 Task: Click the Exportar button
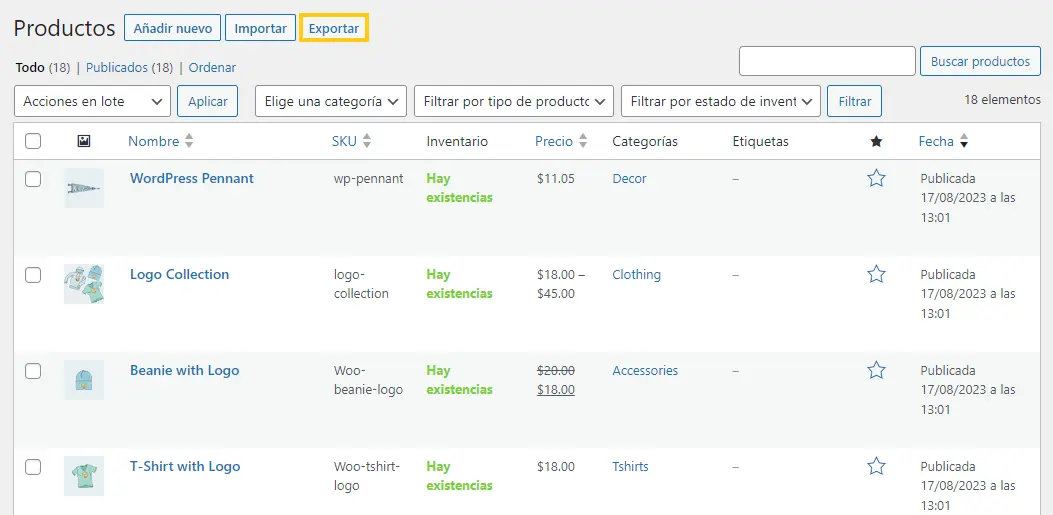click(x=334, y=29)
